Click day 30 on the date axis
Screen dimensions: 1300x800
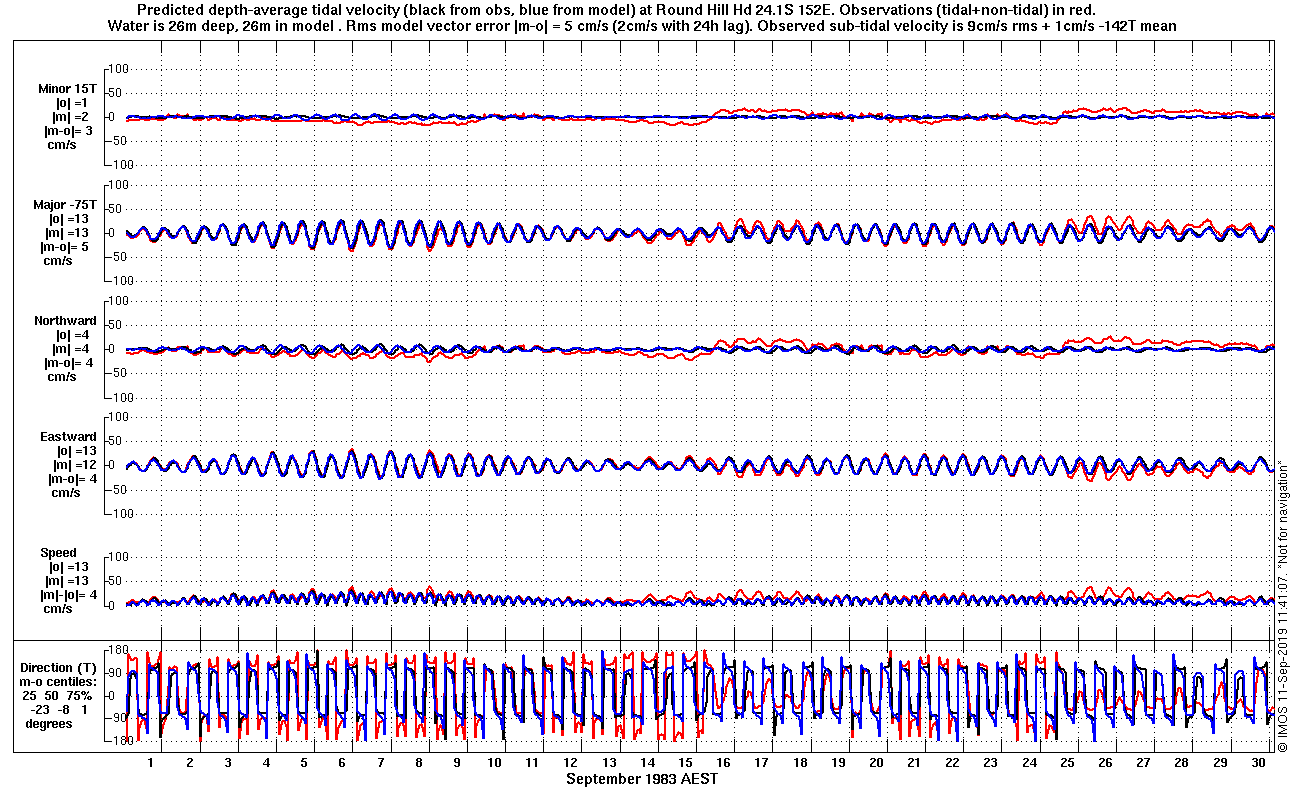click(x=1259, y=763)
